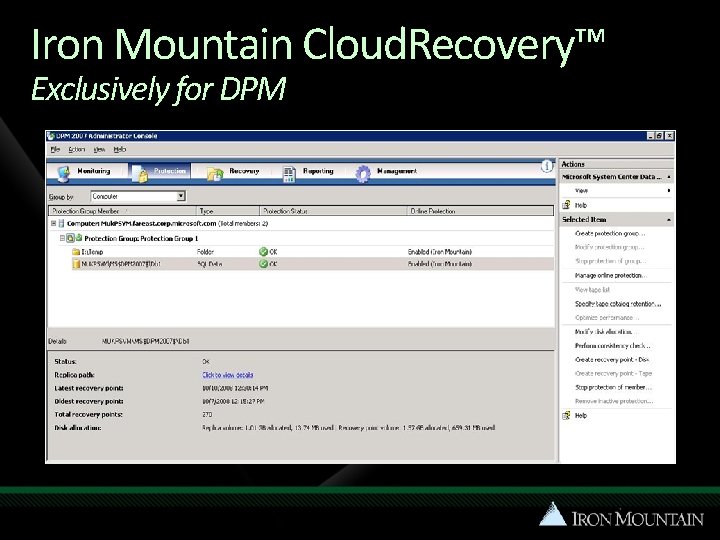Click the computer server icon in the tree
This screenshot has width=720, height=540.
coord(61,224)
